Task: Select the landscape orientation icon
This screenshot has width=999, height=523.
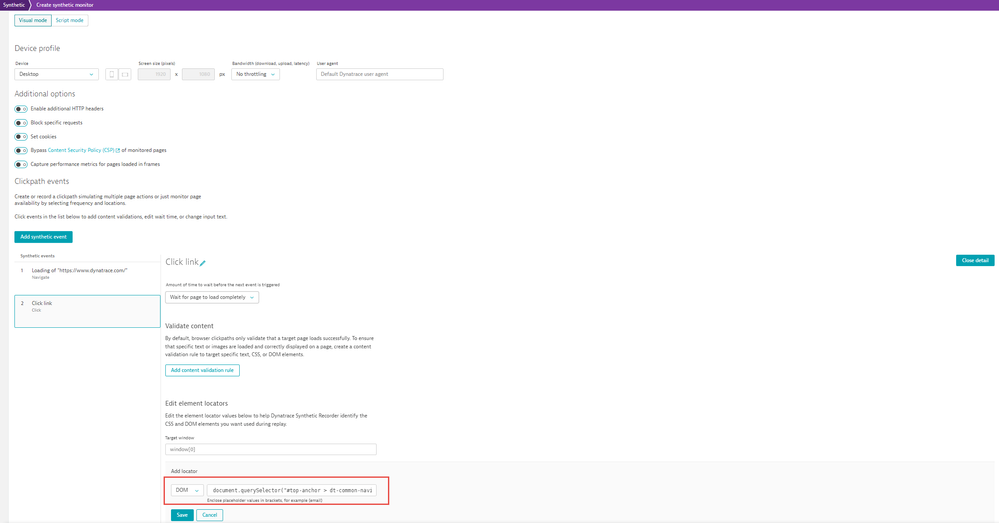Action: 125,74
